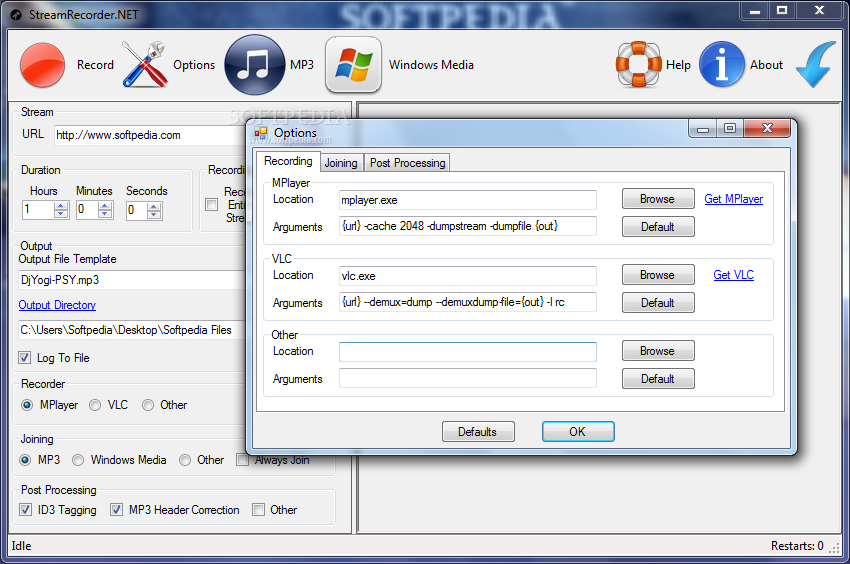This screenshot has width=850, height=564.
Task: Decrease the Minutes value
Action: tap(105, 214)
